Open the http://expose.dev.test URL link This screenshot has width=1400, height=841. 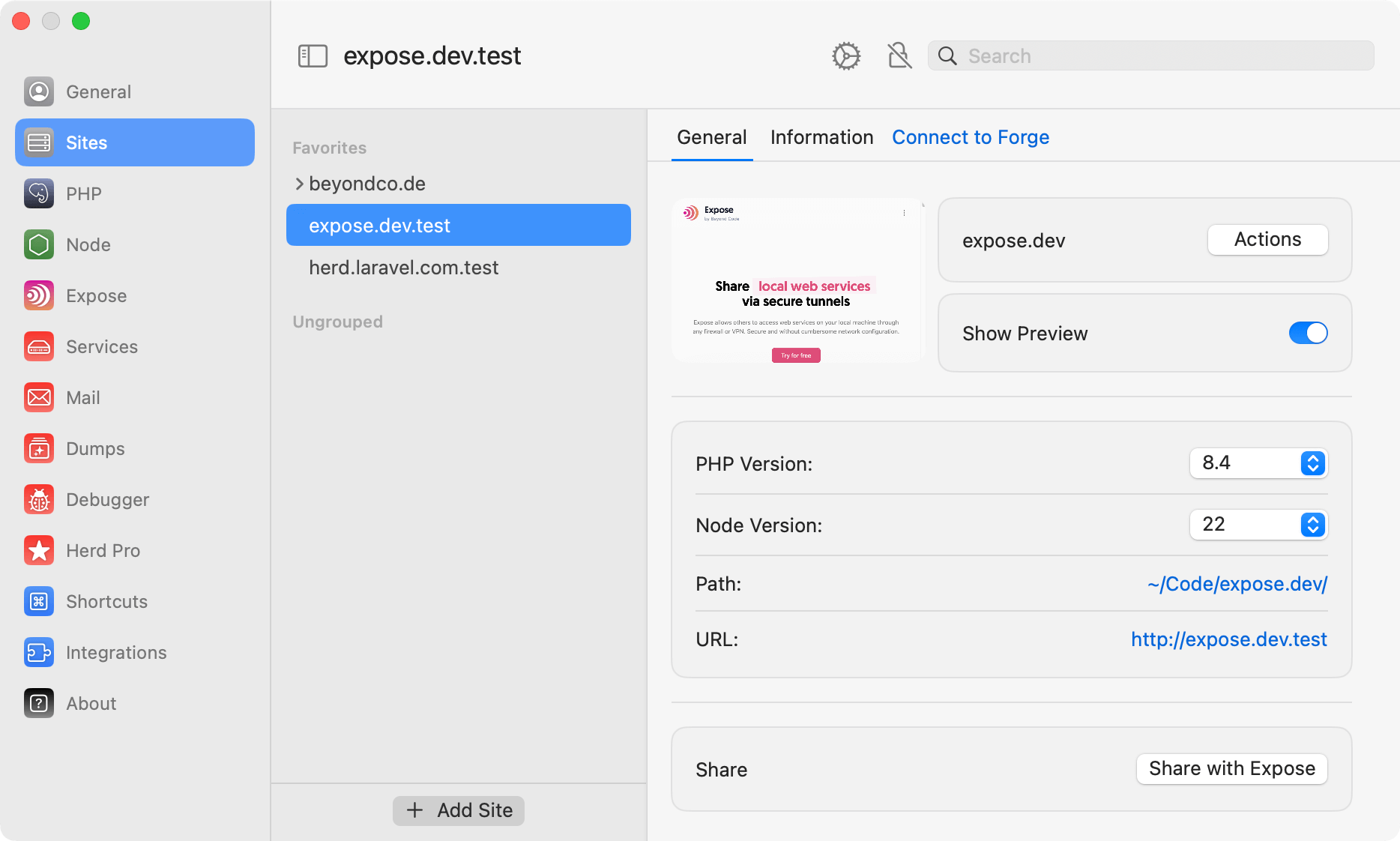1229,639
